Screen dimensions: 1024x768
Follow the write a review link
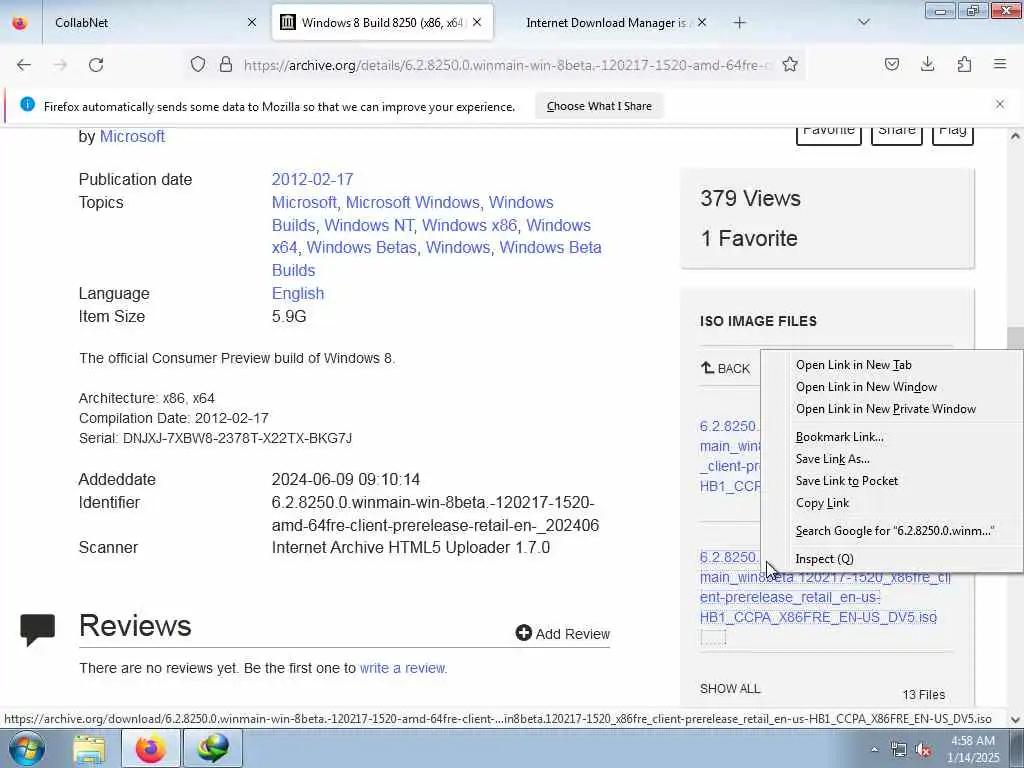pyautogui.click(x=403, y=668)
